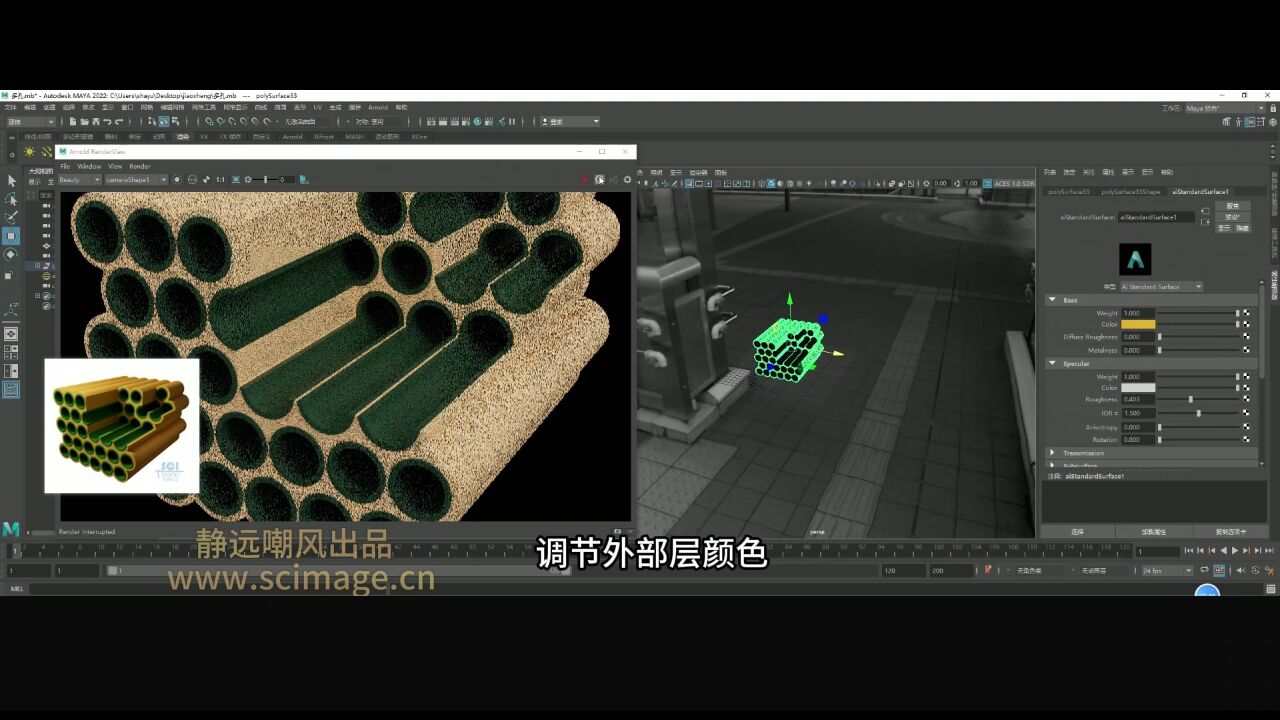
Task: Click the Focus button in Attribute Editor
Action: pos(1233,206)
